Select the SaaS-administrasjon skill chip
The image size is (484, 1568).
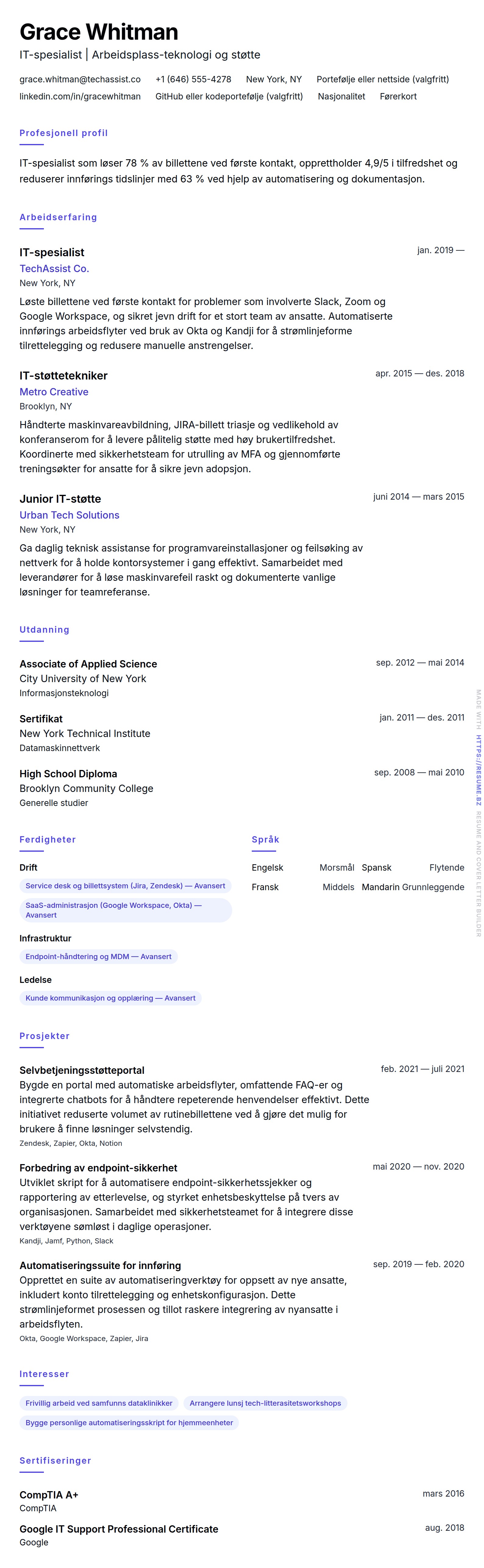pyautogui.click(x=125, y=910)
